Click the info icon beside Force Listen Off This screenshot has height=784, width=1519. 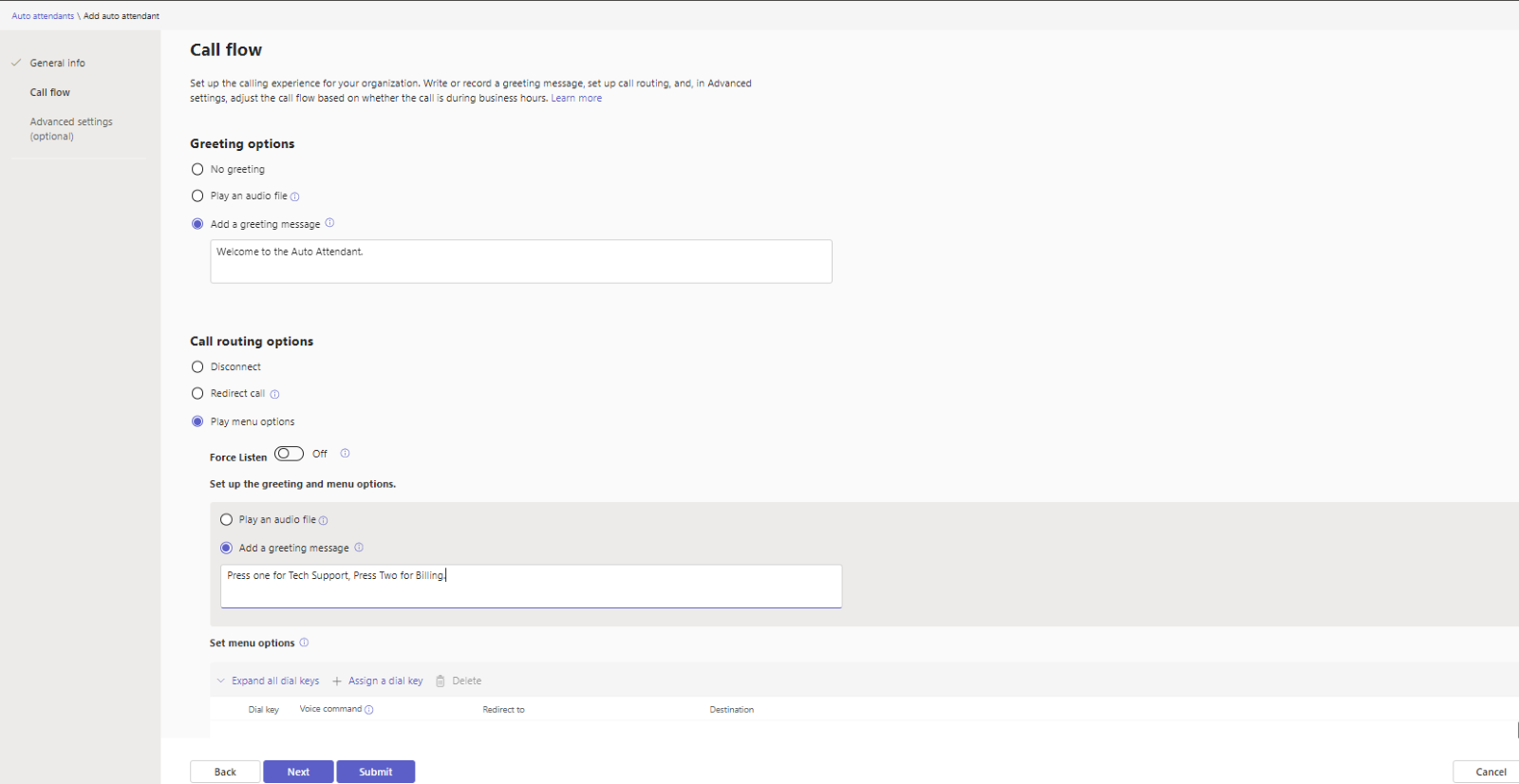345,454
